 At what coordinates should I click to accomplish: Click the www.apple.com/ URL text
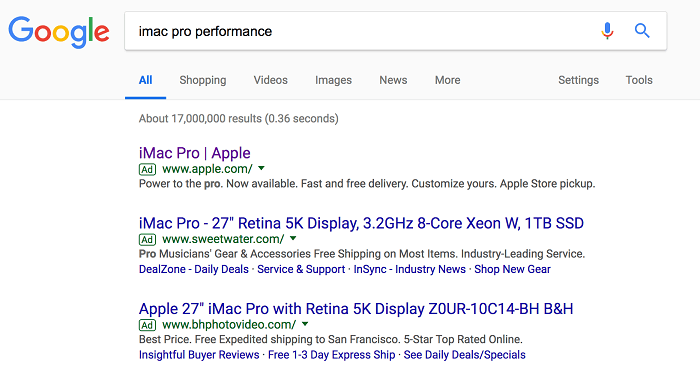207,169
